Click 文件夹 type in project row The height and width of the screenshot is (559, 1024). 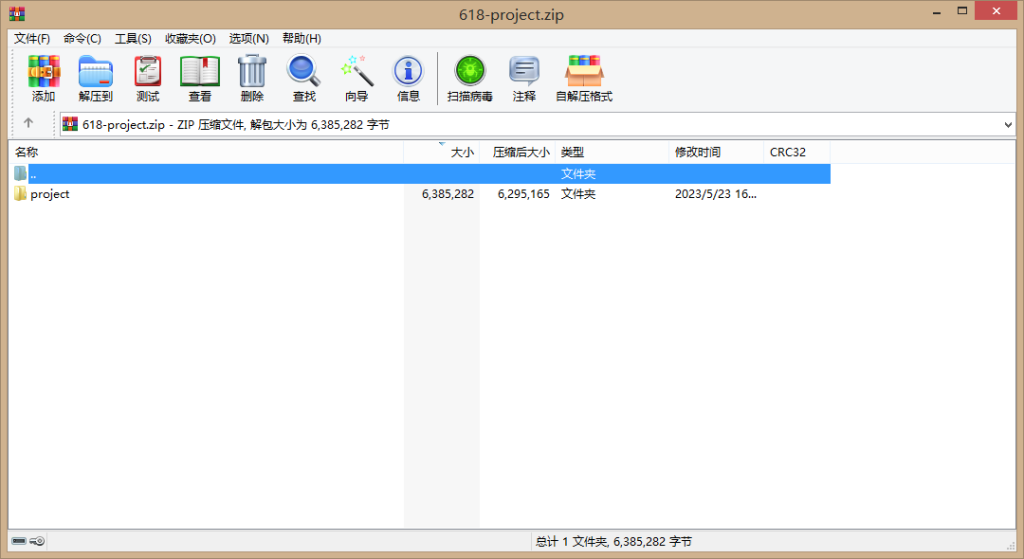(x=578, y=194)
